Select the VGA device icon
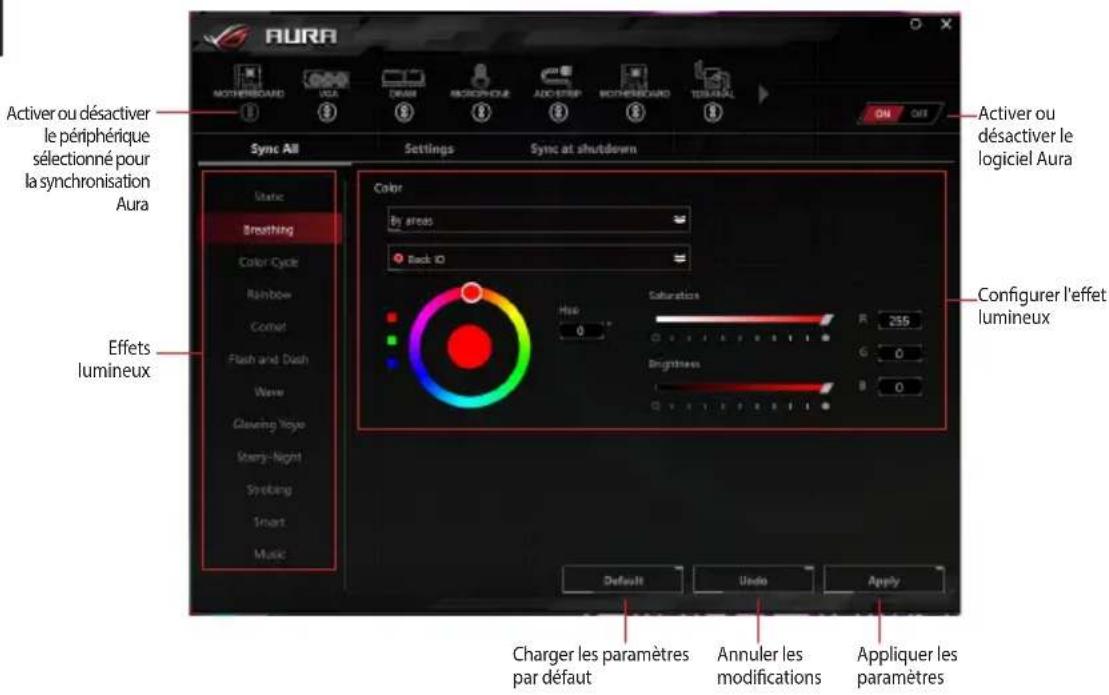 point(326,78)
